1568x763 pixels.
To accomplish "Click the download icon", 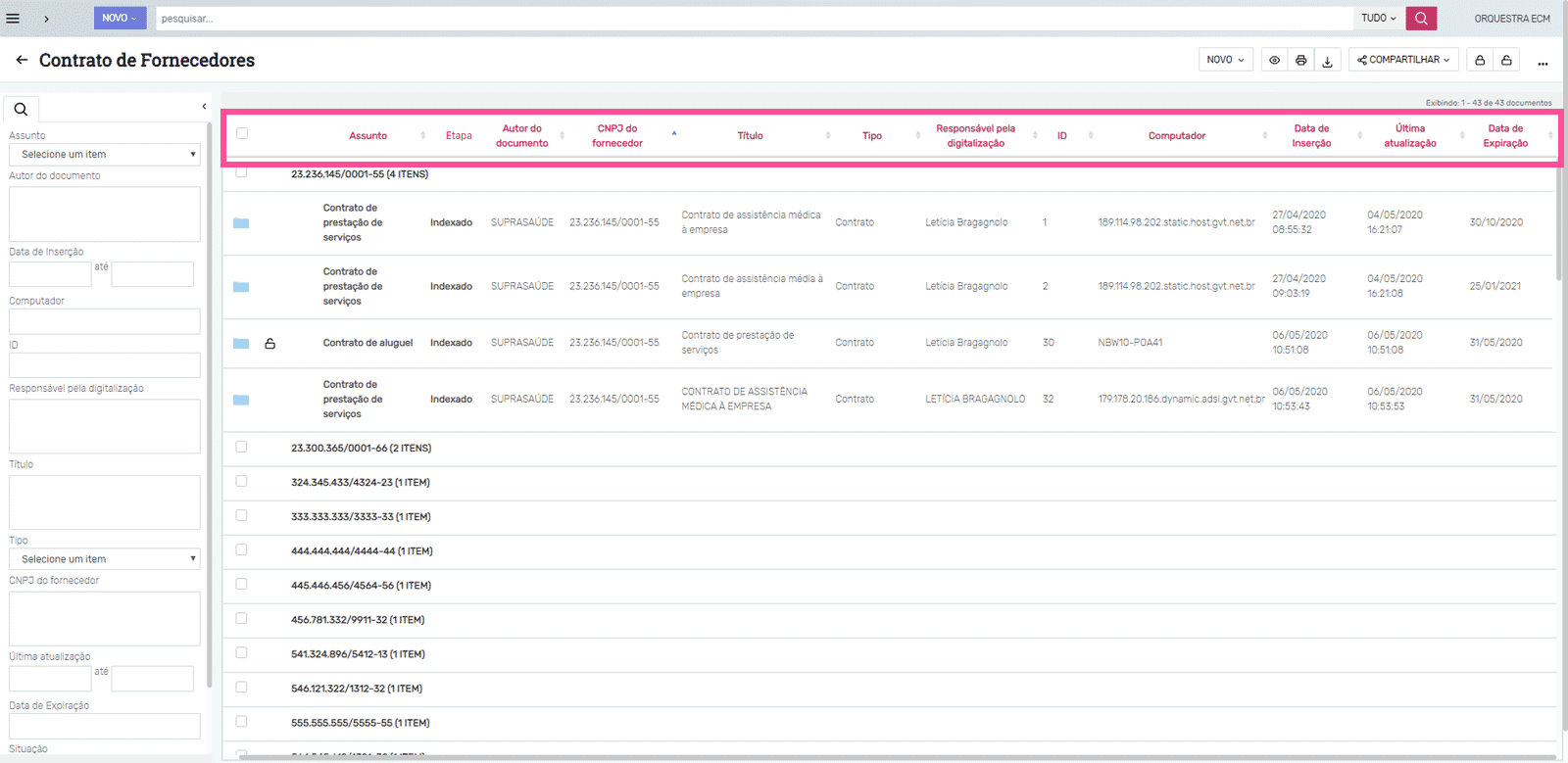I will [x=1327, y=61].
